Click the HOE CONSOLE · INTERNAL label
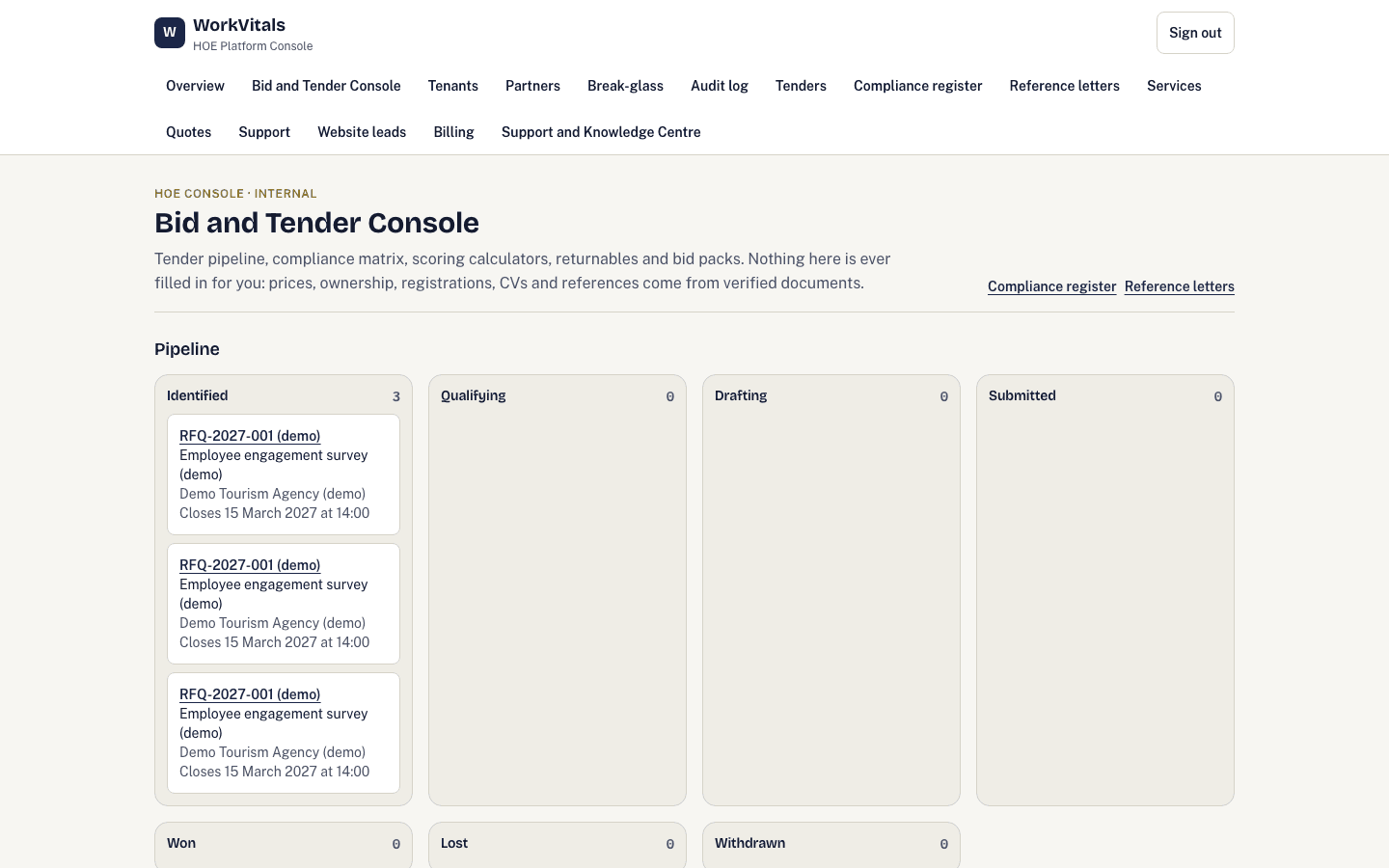 [235, 194]
